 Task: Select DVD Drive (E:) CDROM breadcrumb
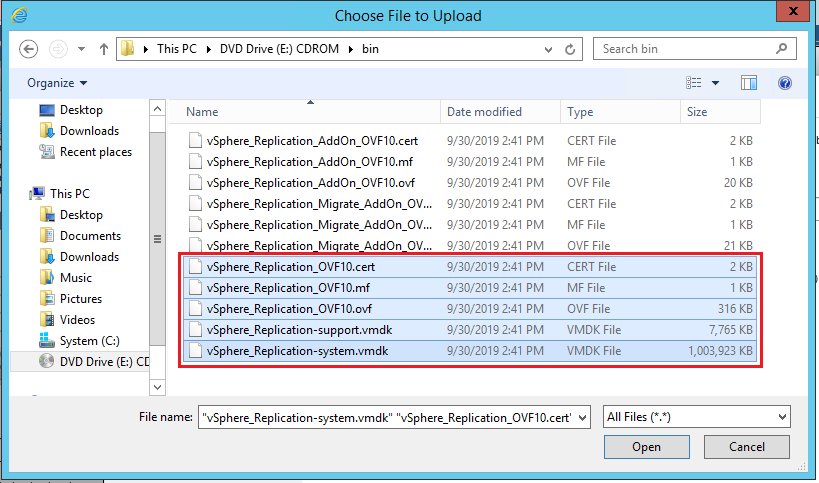click(x=279, y=49)
